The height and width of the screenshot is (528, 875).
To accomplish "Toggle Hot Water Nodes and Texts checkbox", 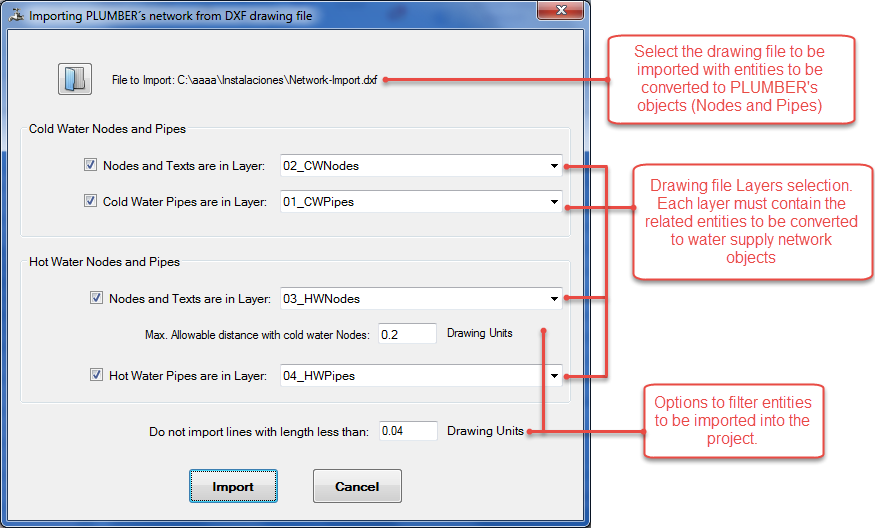I will (x=97, y=298).
